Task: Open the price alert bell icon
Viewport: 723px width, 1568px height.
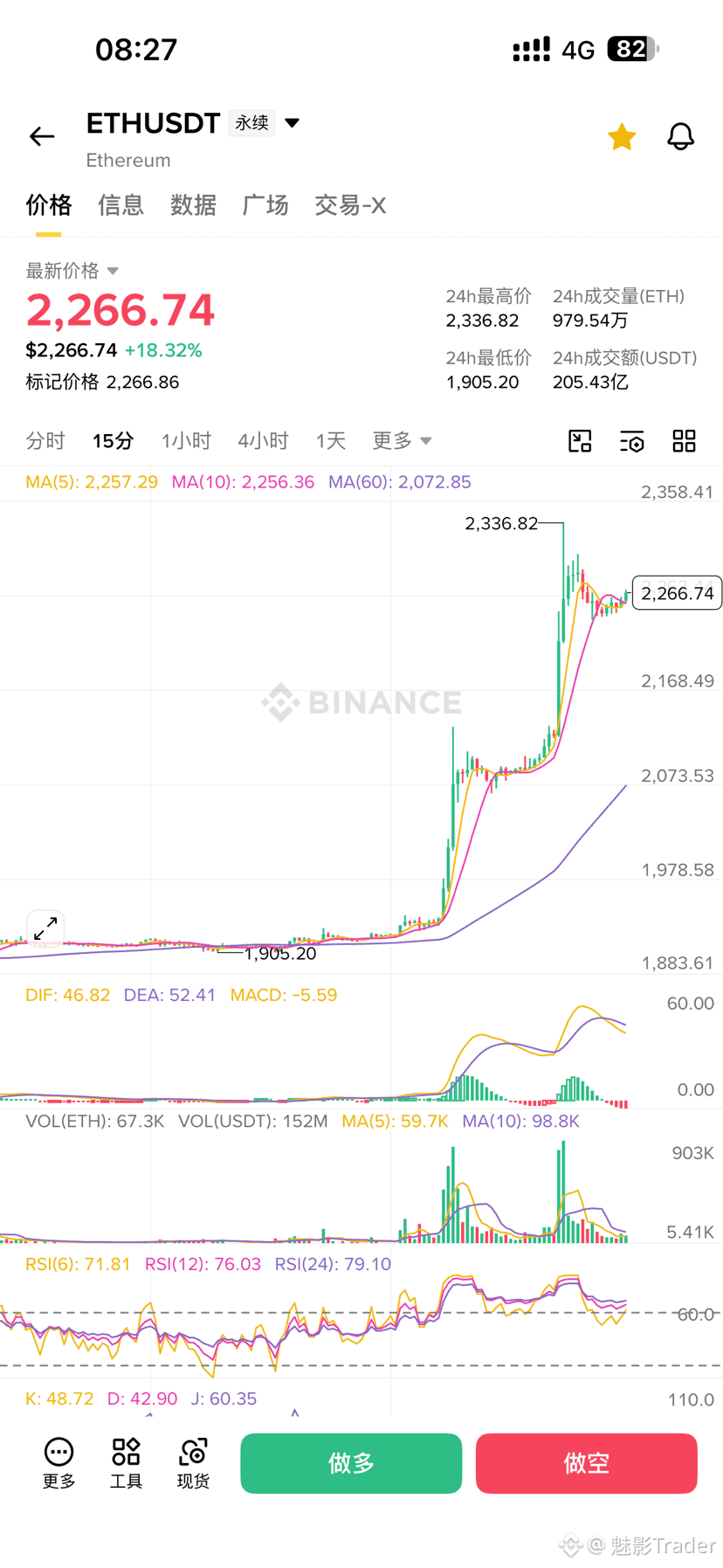Action: pyautogui.click(x=680, y=136)
